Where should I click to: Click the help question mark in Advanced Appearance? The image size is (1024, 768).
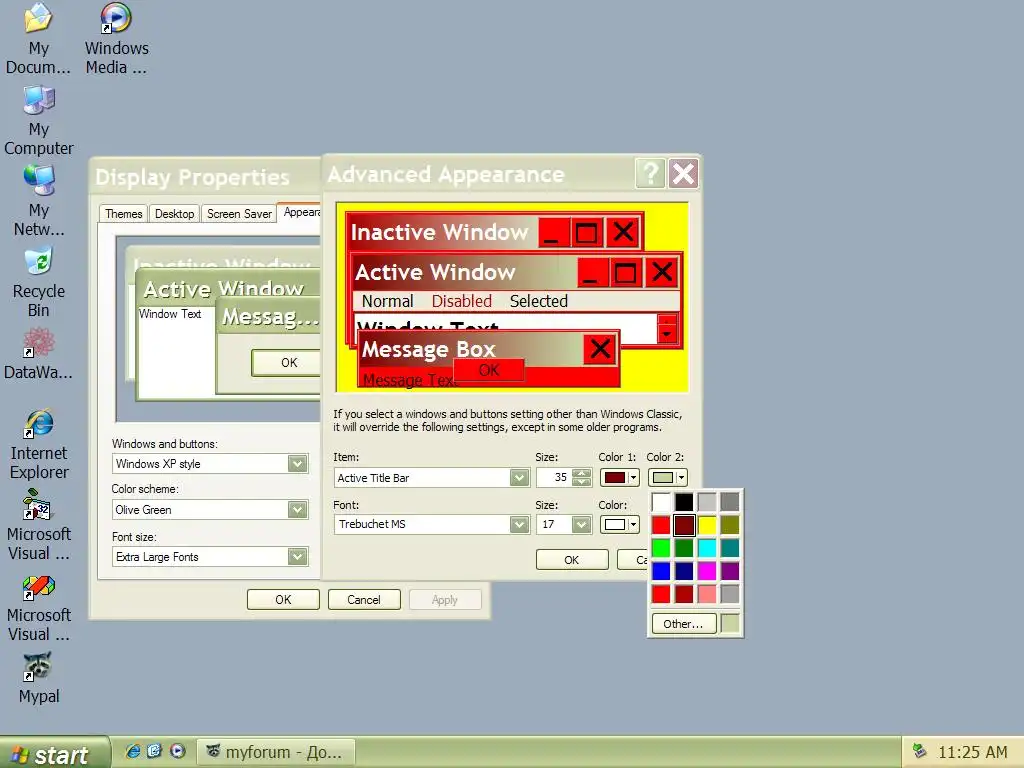point(650,174)
